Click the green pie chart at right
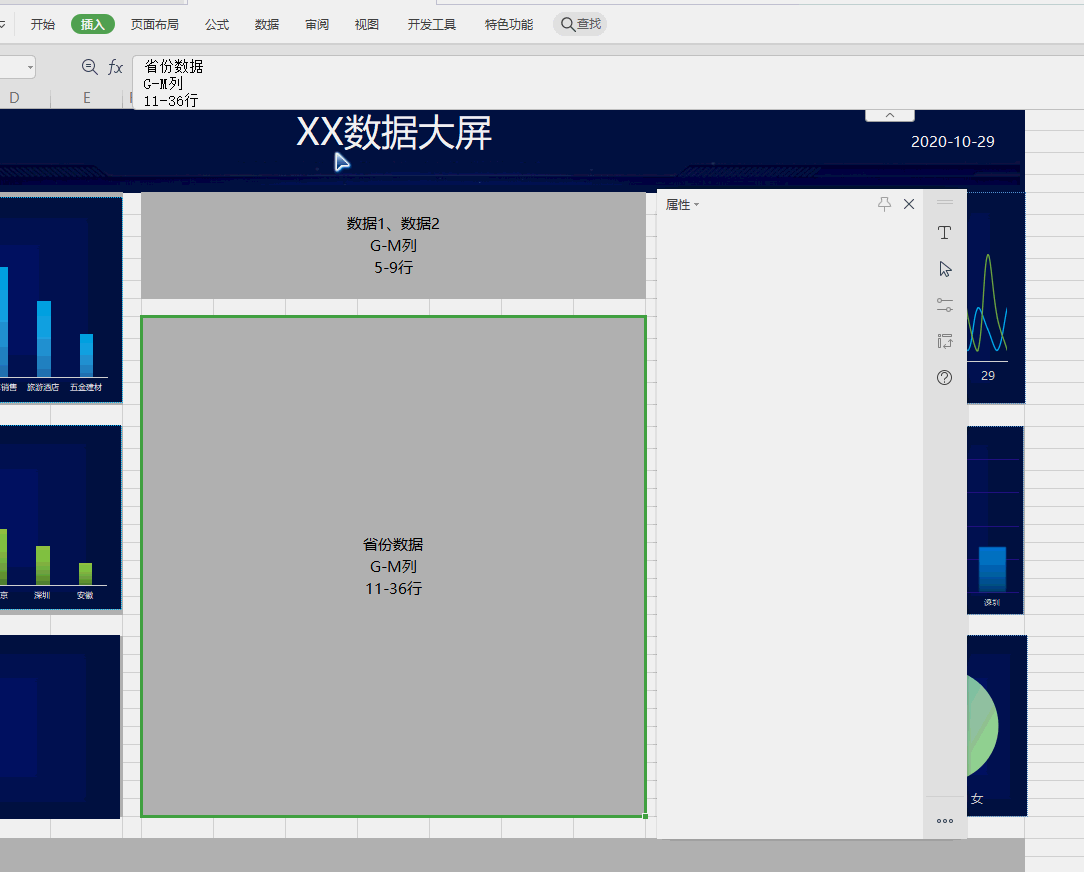Image resolution: width=1084 pixels, height=872 pixels. point(982,725)
